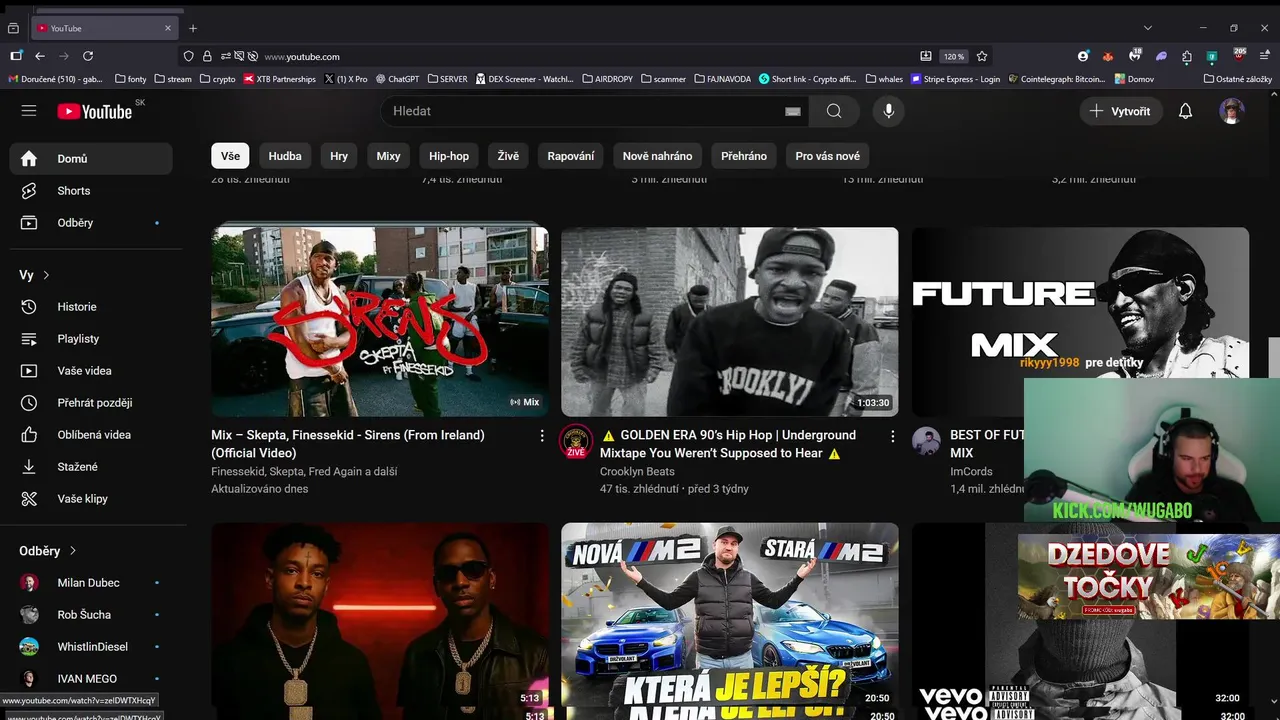Open the Ostatné záložky bookmarks folder

(x=1238, y=79)
